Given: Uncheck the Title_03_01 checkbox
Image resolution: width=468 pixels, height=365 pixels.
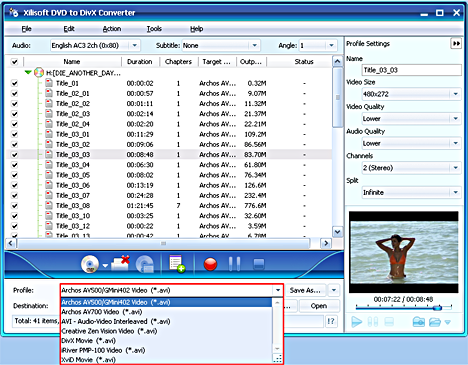Looking at the screenshot, I should [14, 134].
